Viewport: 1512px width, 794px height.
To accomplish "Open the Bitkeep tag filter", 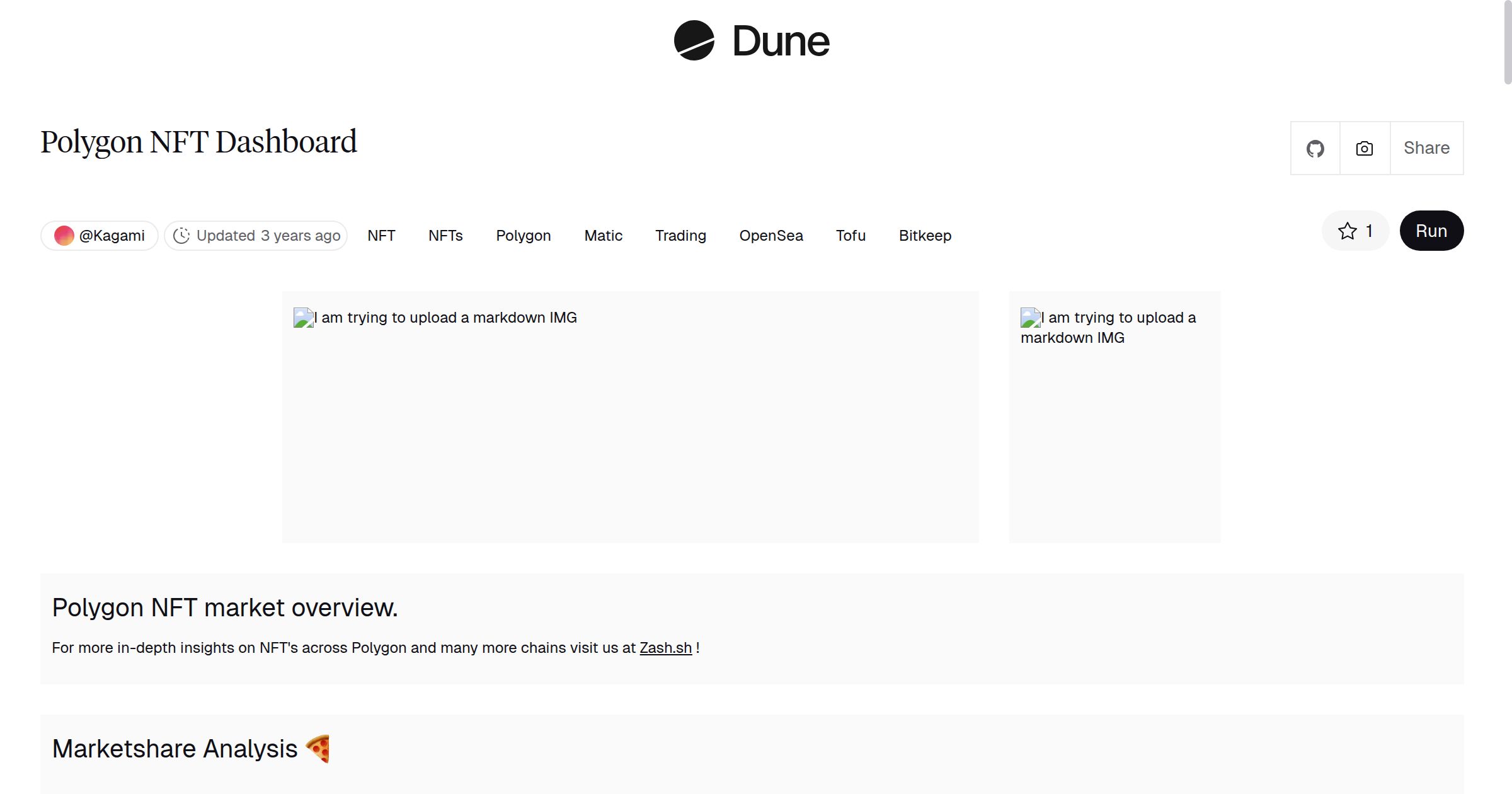I will click(x=925, y=235).
